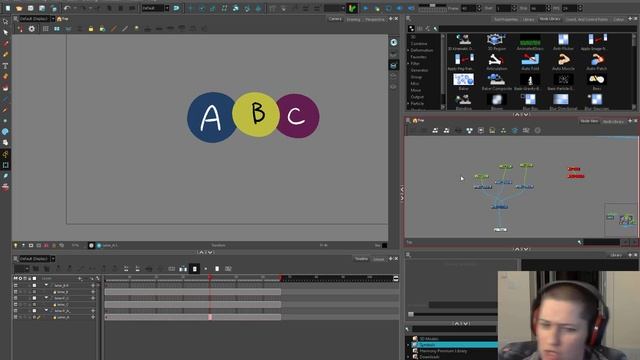Pick the Auto Patch node icon
Screen dimensions: 640x360
point(597,60)
